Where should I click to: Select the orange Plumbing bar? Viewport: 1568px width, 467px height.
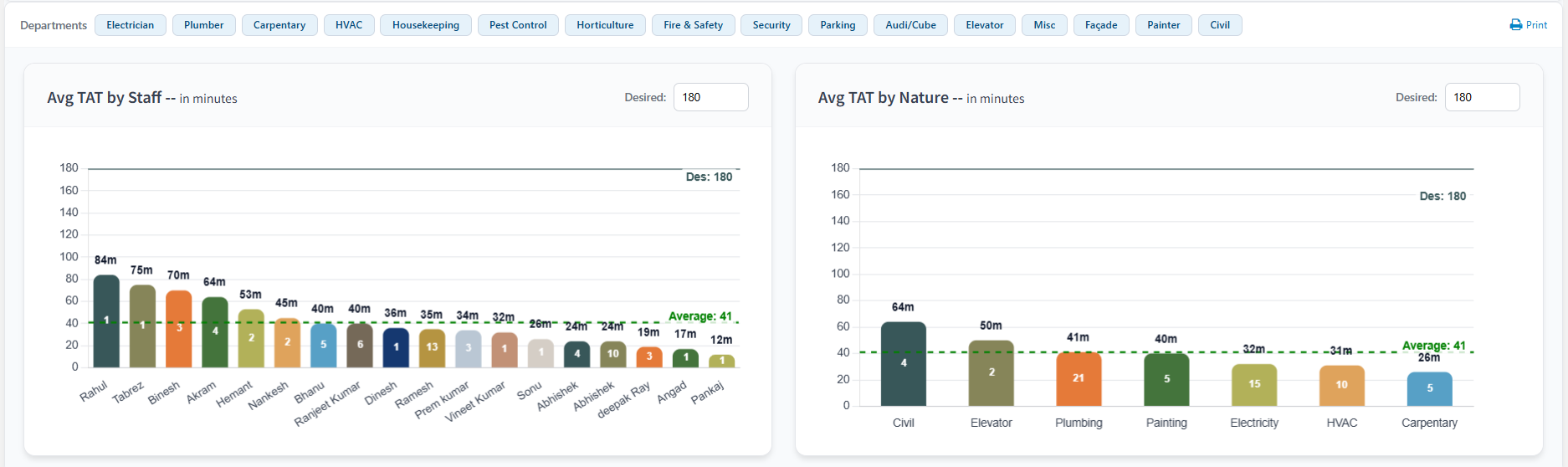tap(1079, 379)
